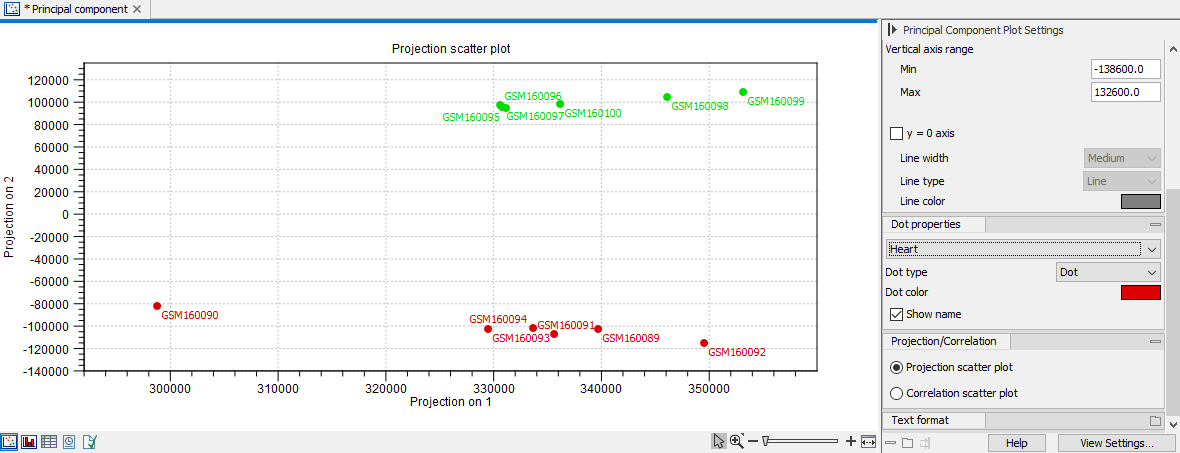This screenshot has height=453, width=1180.
Task: Show the table view
Action: pos(49,441)
